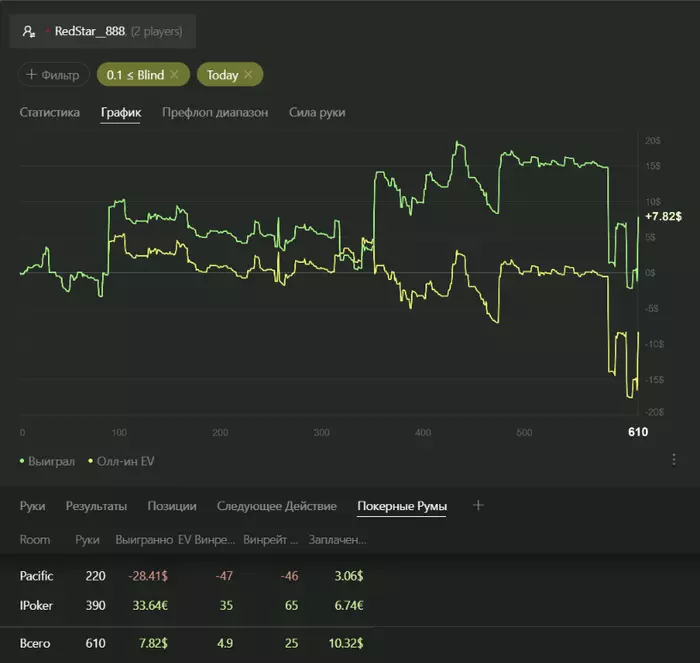The width and height of the screenshot is (700, 663).
Task: Add a new report tab with plus
Action: click(x=478, y=505)
